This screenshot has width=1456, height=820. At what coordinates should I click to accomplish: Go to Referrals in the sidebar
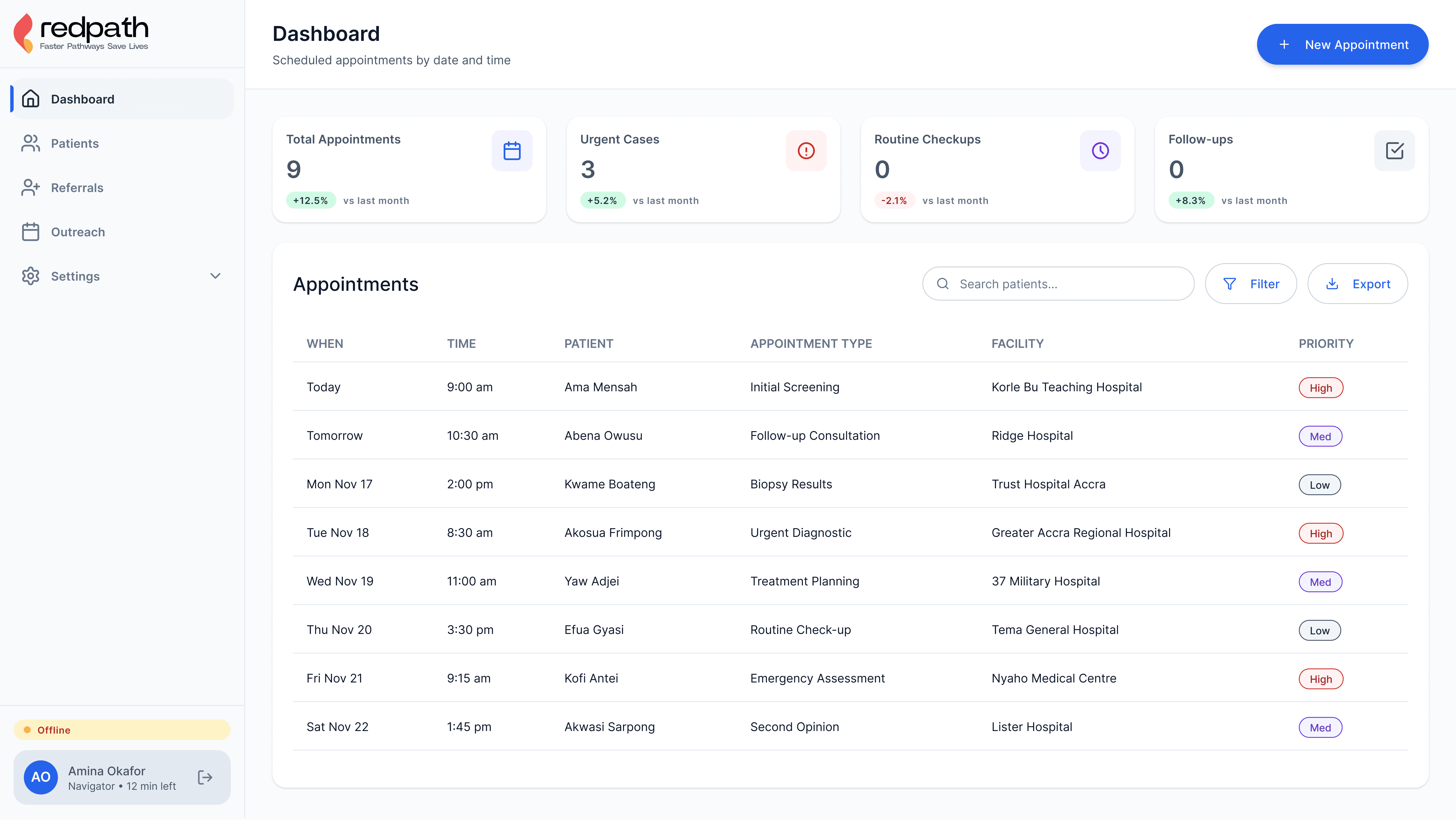click(77, 188)
